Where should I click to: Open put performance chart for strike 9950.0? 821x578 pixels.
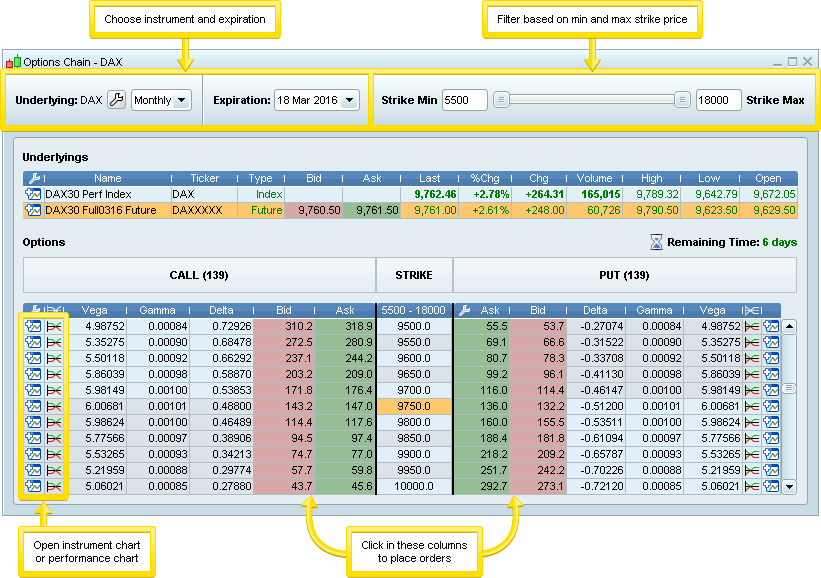click(752, 470)
